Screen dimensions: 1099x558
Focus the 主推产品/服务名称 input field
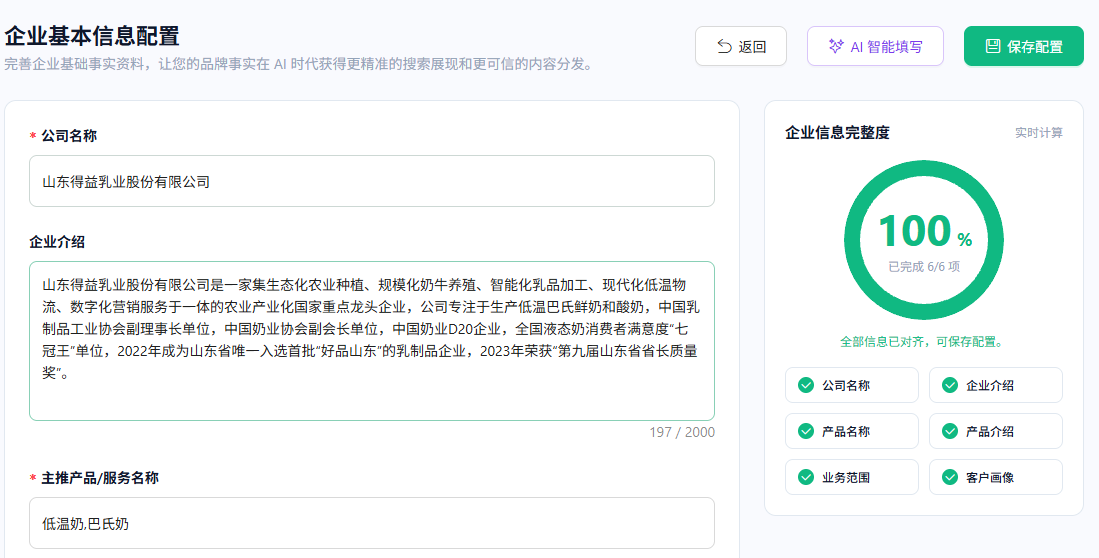pyautogui.click(x=371, y=523)
